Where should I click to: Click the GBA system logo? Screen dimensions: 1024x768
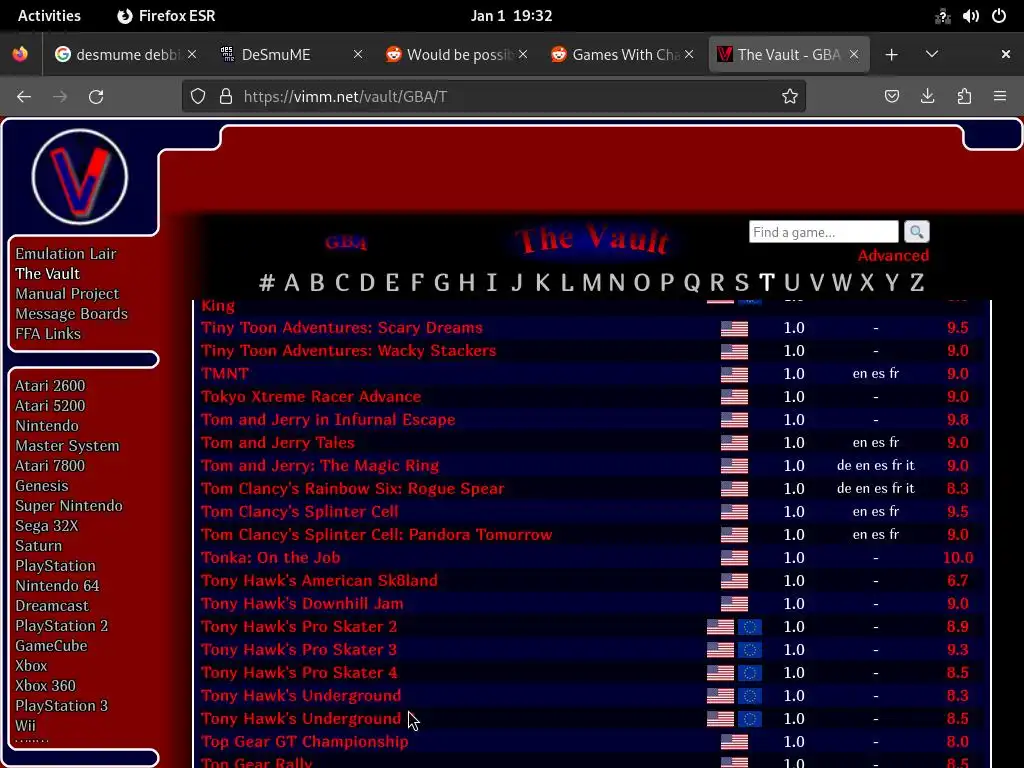pos(346,243)
